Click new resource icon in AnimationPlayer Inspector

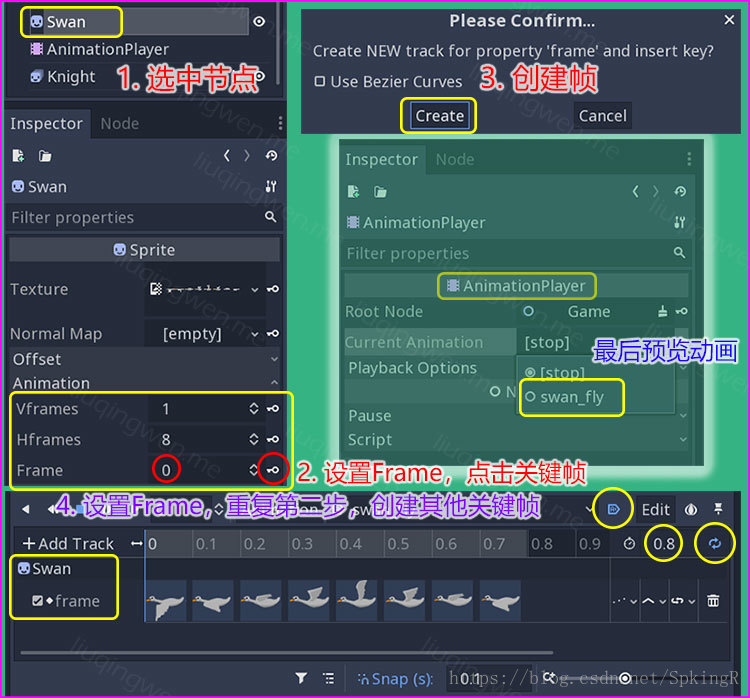point(353,192)
